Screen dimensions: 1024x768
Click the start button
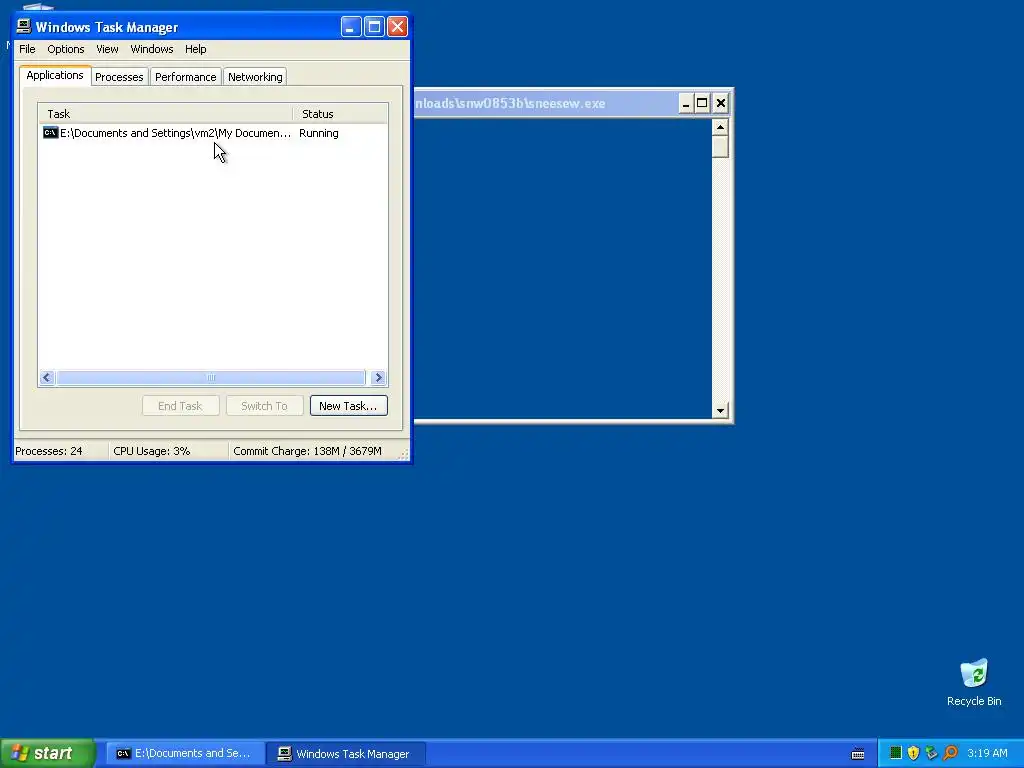point(47,753)
